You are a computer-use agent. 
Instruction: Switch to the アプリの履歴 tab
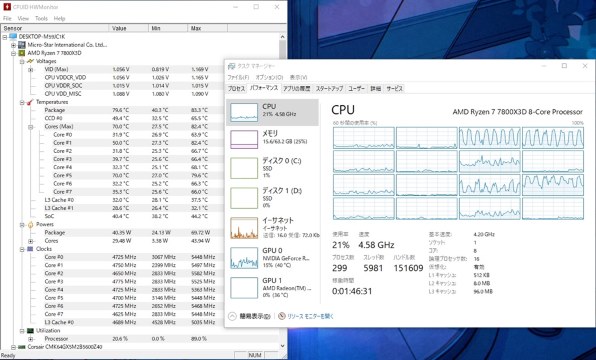(296, 88)
